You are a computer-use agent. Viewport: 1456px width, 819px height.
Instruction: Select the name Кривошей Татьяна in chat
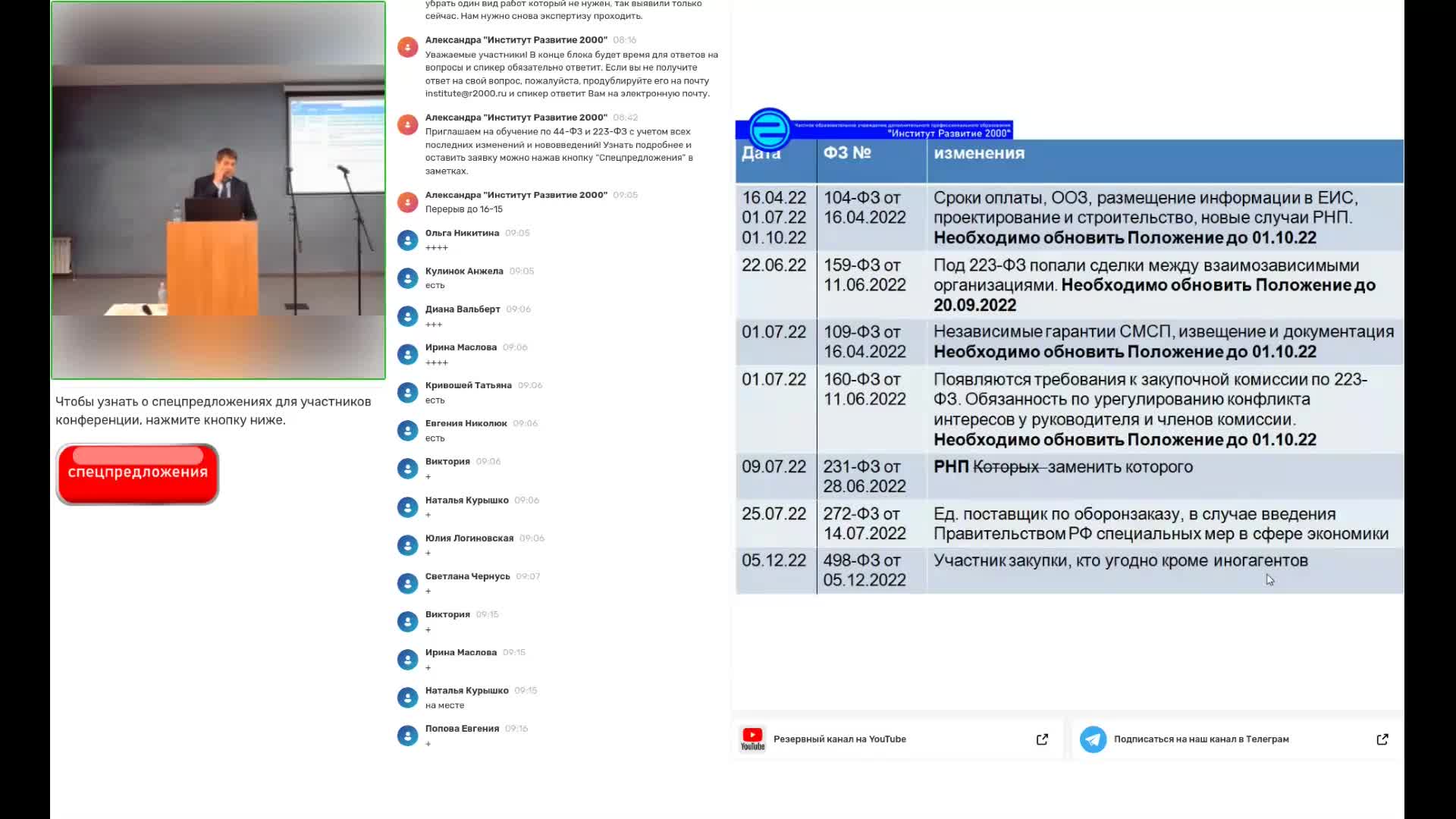coord(469,385)
